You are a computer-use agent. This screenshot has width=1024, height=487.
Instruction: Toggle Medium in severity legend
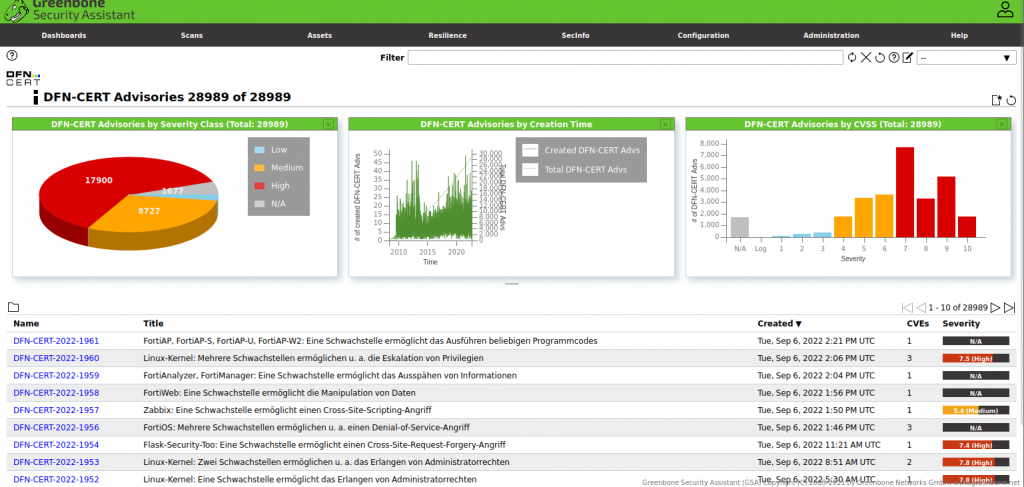coord(278,168)
